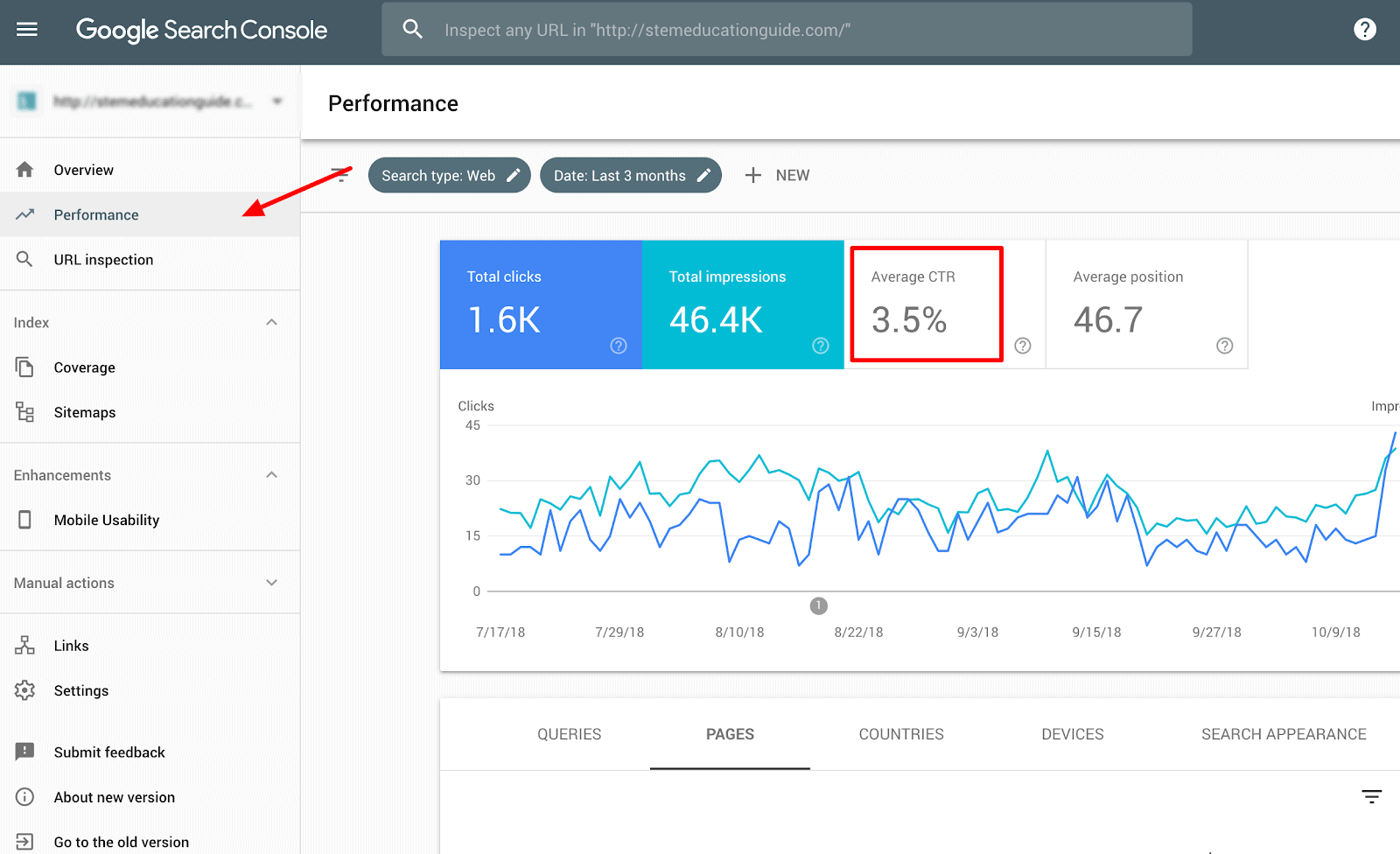This screenshot has width=1400, height=854.
Task: Edit Date filter with pencil icon
Action: (703, 175)
